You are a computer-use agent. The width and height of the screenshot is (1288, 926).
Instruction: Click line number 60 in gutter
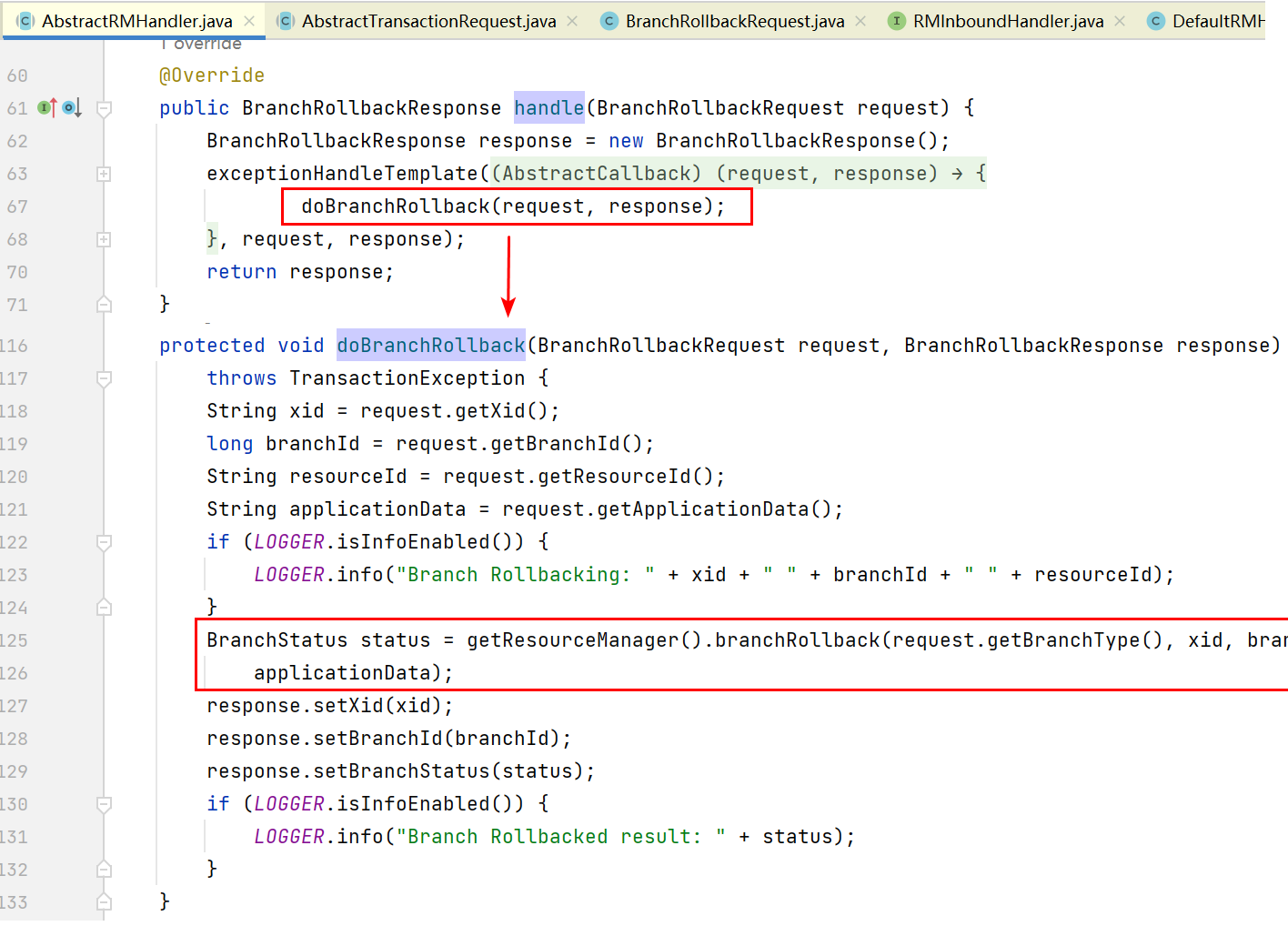[x=17, y=75]
